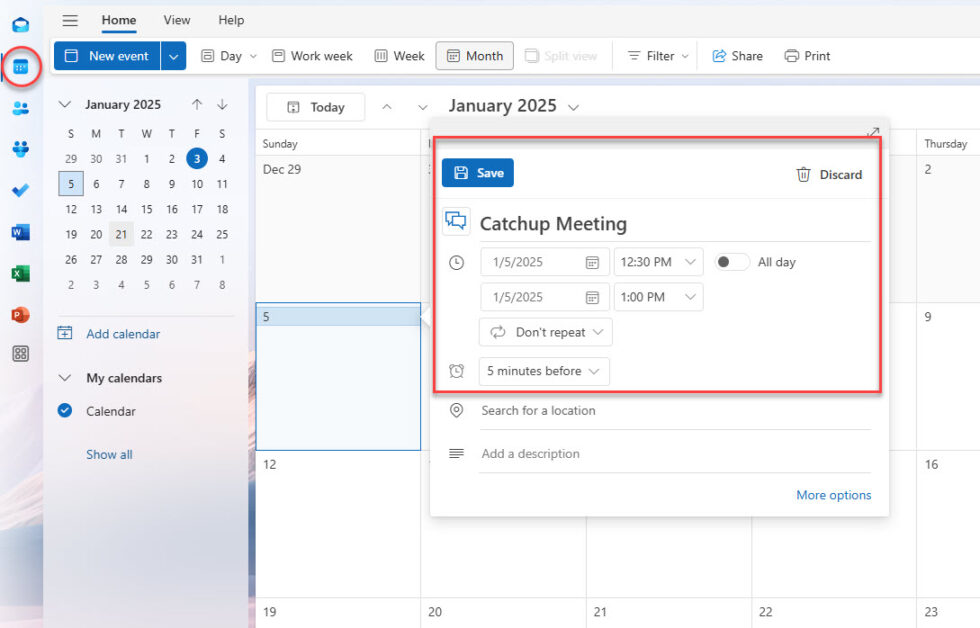This screenshot has height=628, width=980.
Task: Uncheck the Calendar checkbox under My calendars
Action: coord(65,411)
